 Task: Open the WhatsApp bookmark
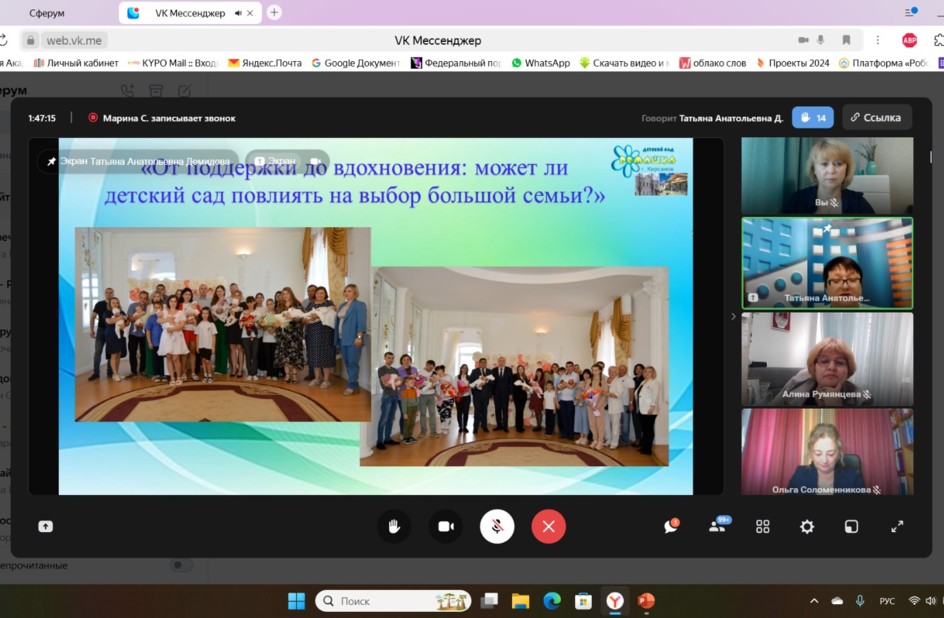pos(540,63)
